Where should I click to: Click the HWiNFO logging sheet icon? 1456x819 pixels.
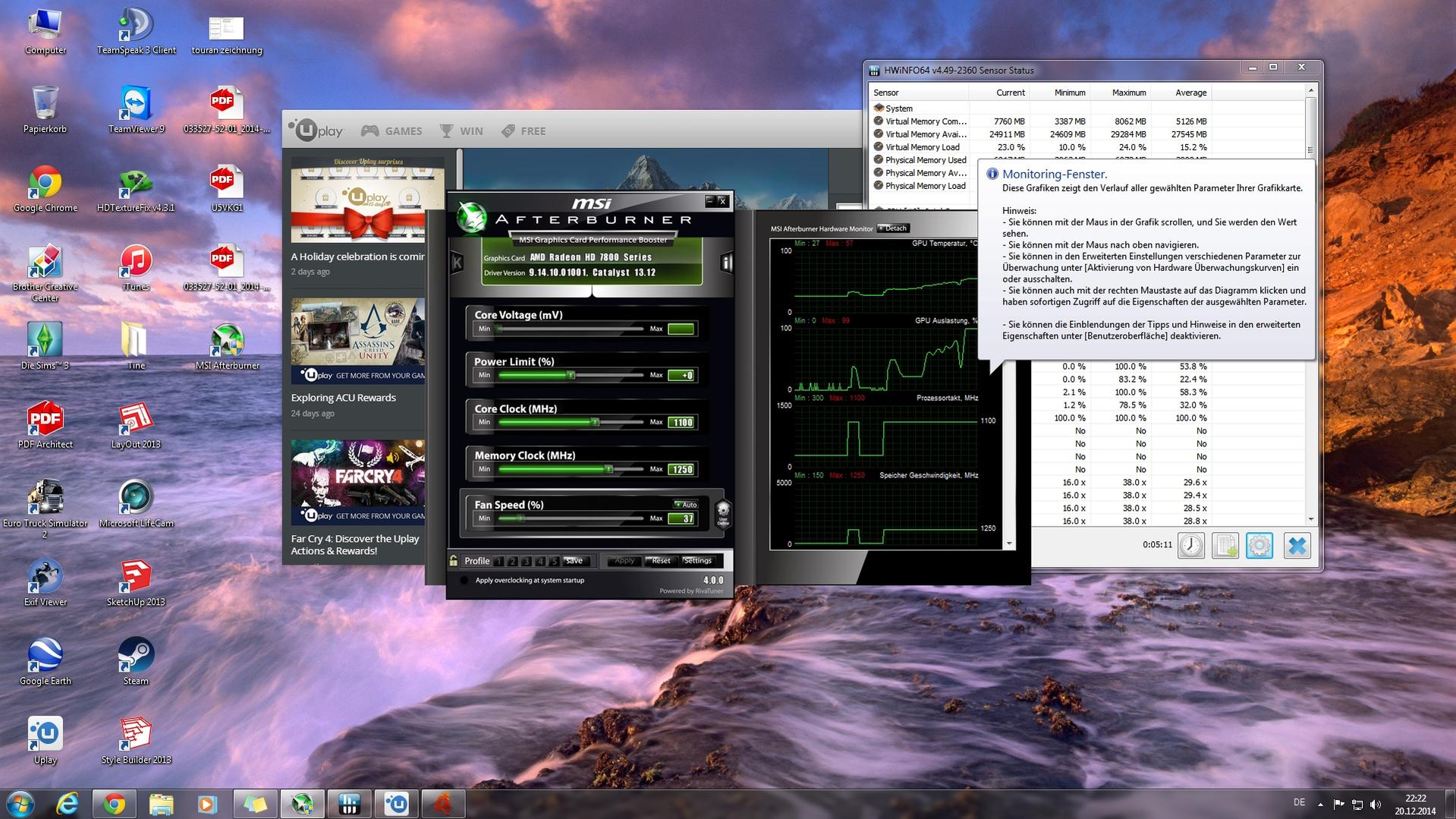coord(1225,546)
